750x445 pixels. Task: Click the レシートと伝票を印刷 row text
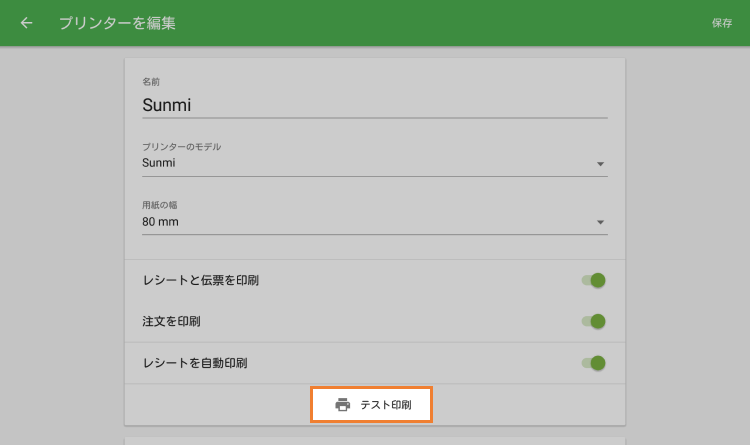coord(201,280)
